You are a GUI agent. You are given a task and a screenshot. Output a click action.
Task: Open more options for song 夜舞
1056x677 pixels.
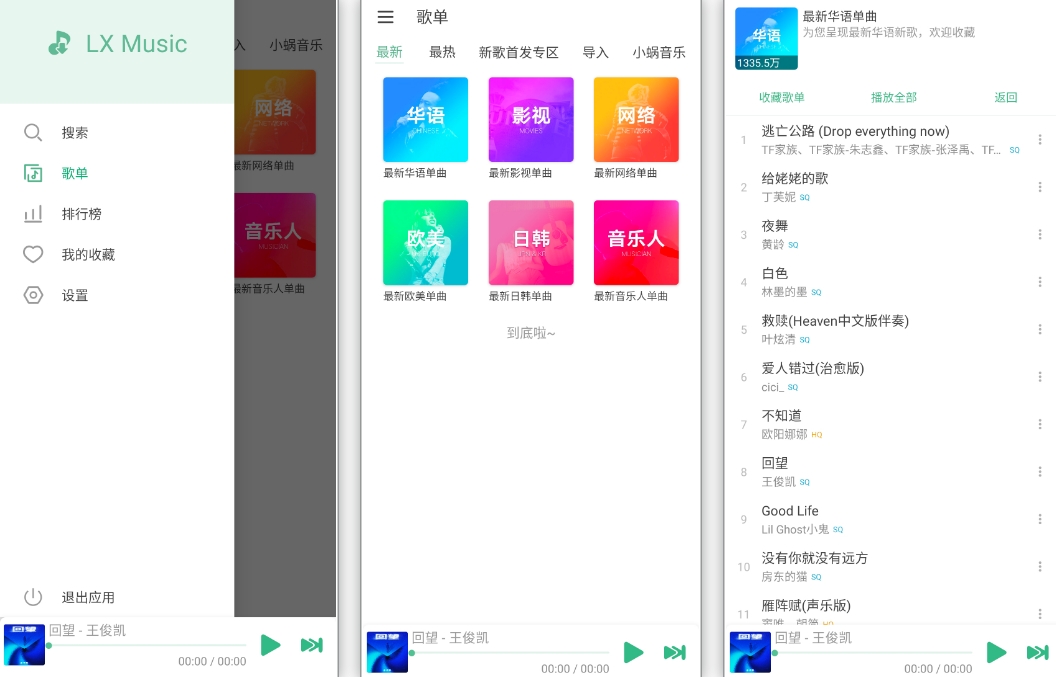1039,235
